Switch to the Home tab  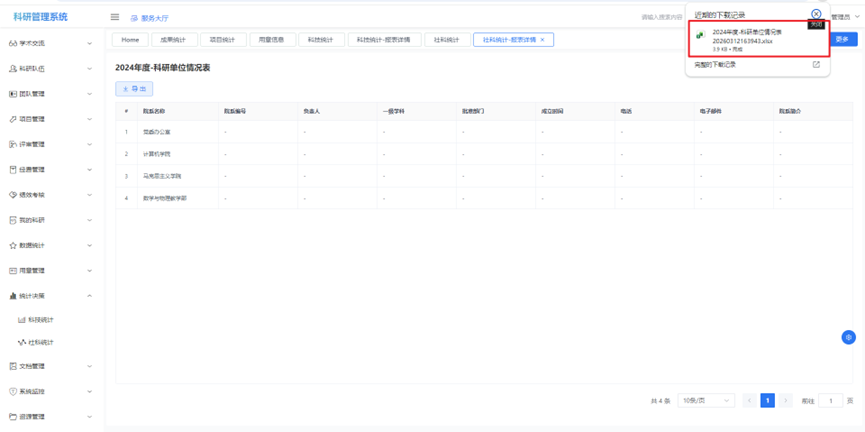click(x=130, y=40)
